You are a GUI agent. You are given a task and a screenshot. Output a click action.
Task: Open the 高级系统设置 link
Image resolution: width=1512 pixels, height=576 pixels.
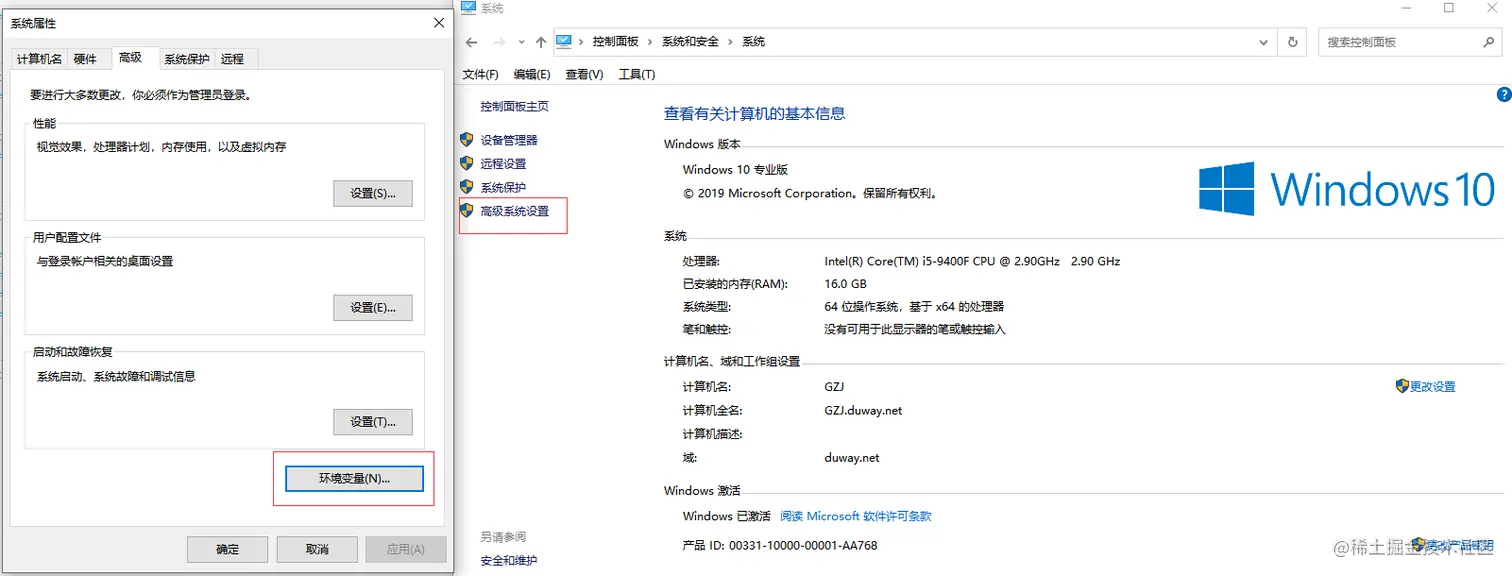click(x=515, y=212)
